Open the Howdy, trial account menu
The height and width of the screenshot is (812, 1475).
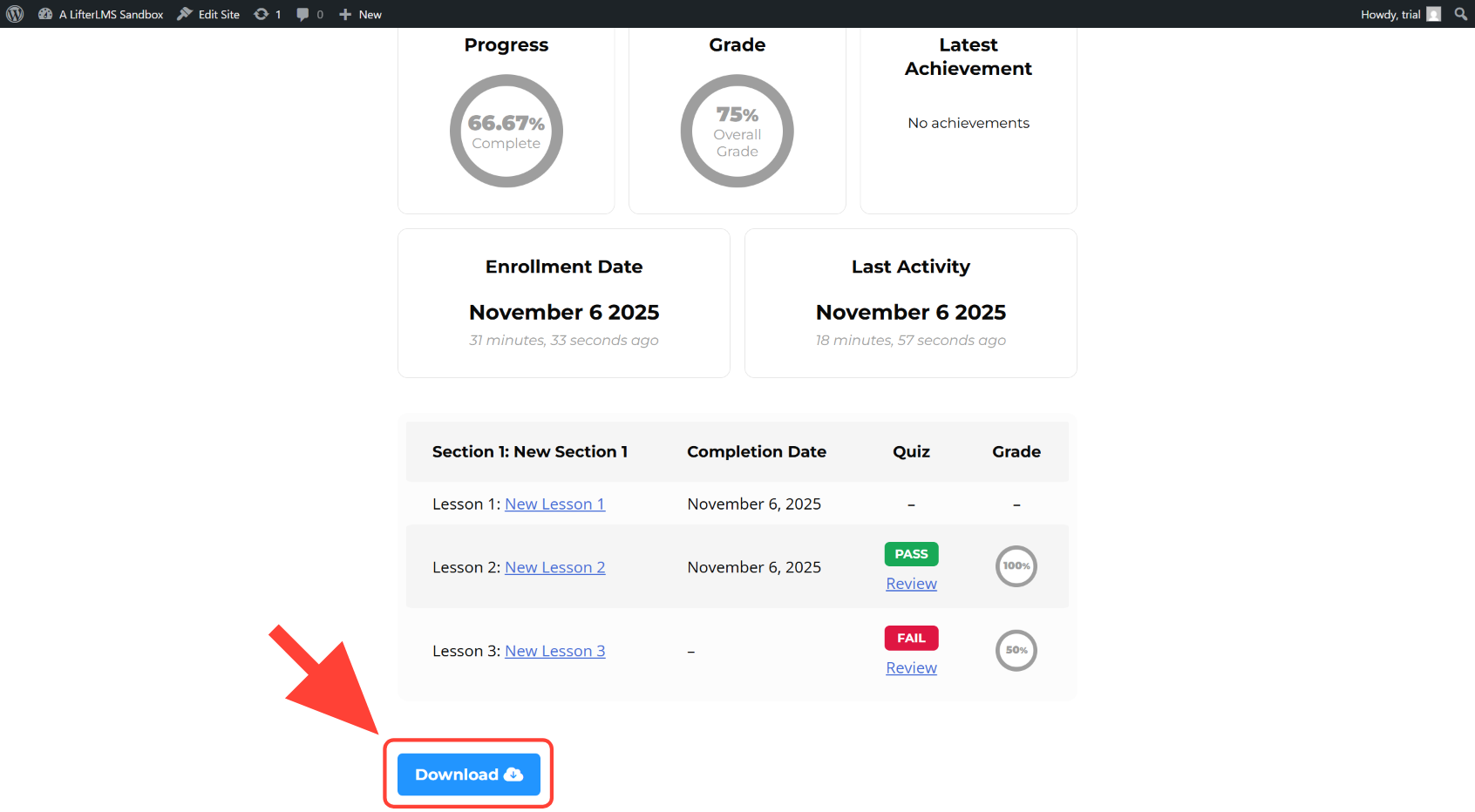point(1390,14)
